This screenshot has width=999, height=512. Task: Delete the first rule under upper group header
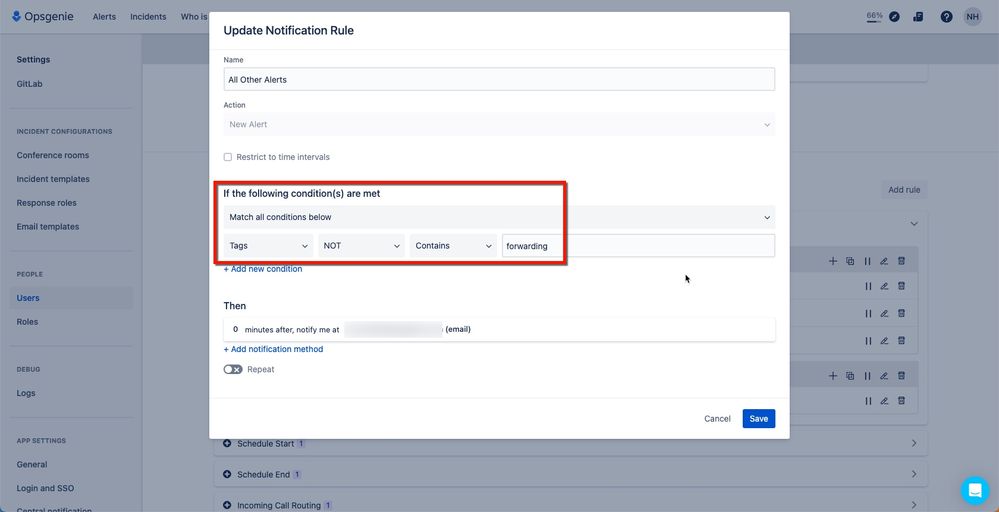point(902,287)
